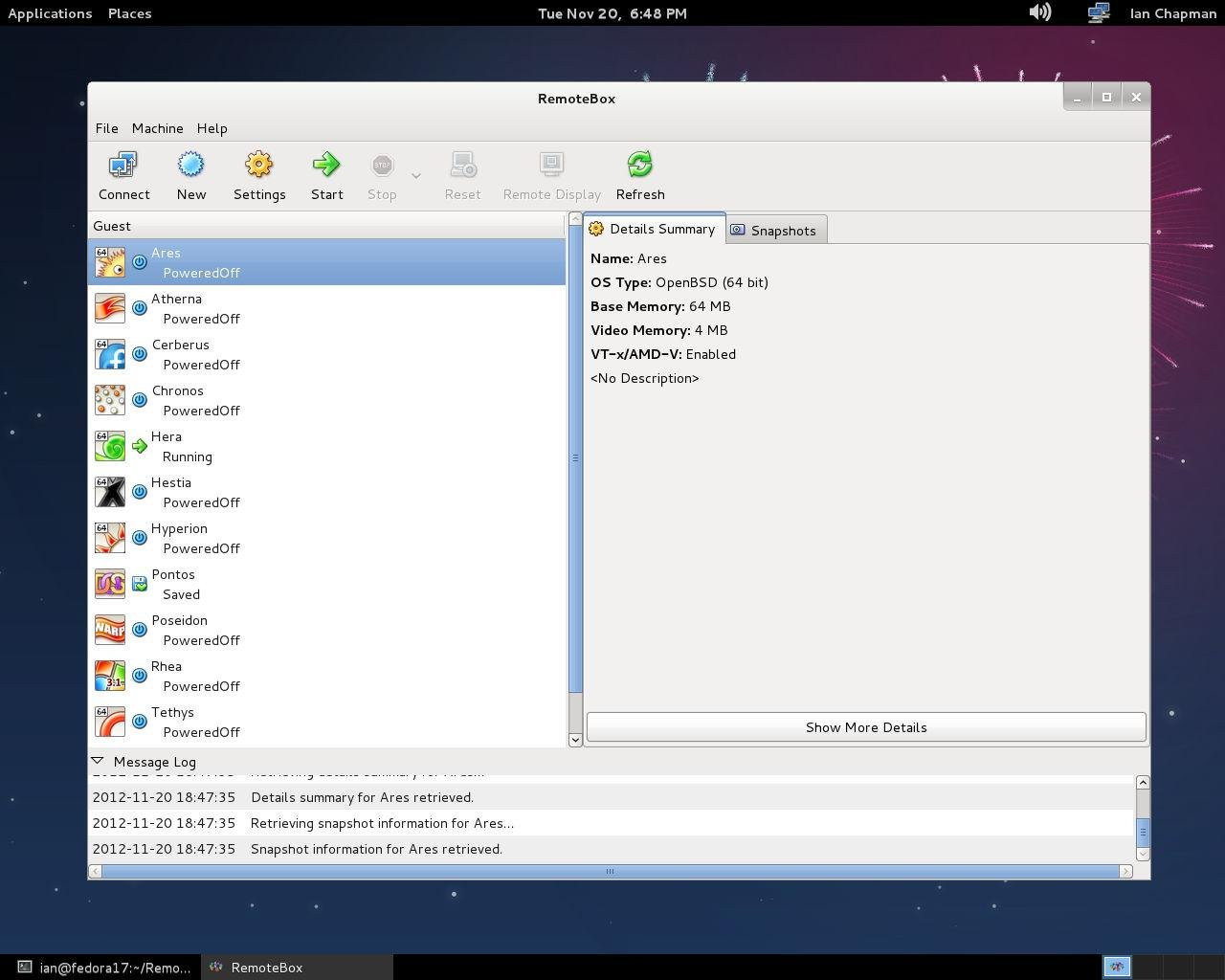Click the Running state arrow beside Hera
The height and width of the screenshot is (980, 1225).
[x=140, y=446]
